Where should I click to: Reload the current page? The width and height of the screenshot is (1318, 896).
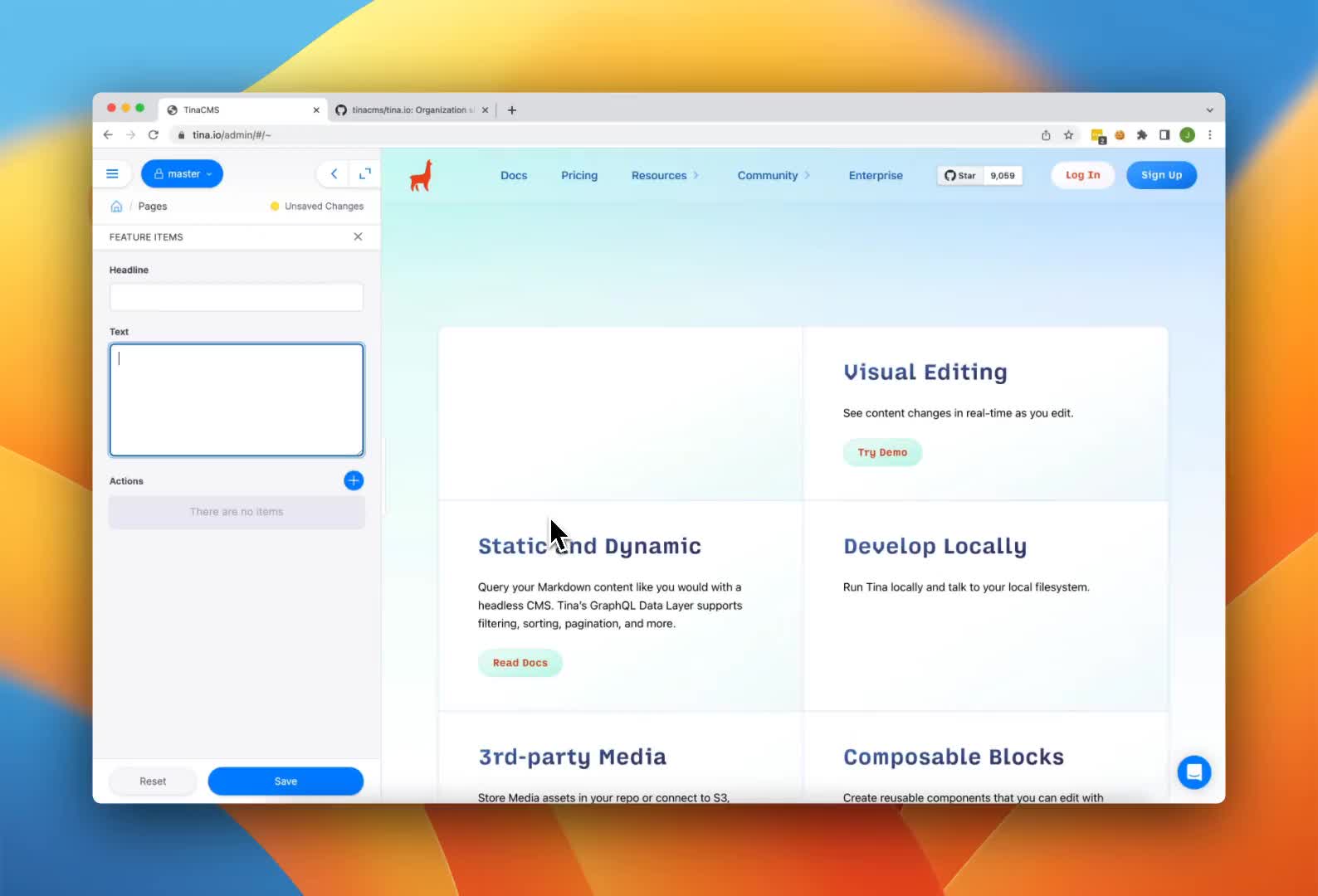point(154,134)
